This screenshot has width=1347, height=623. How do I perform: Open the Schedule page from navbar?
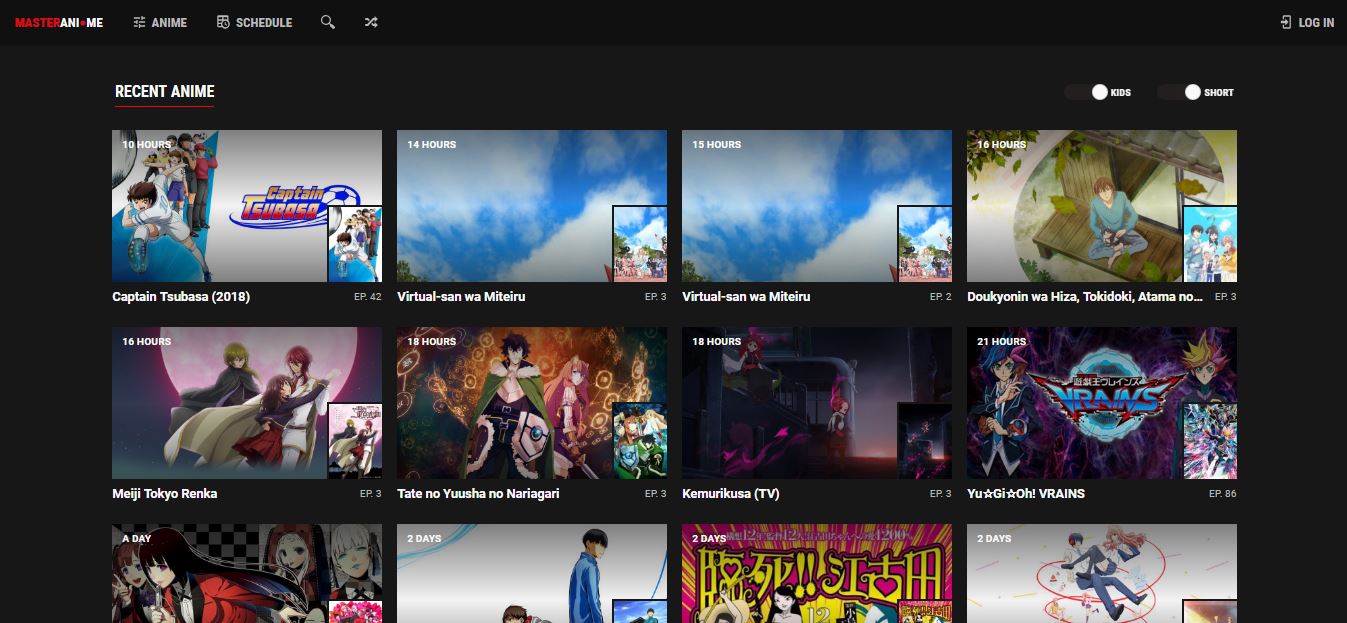(x=255, y=22)
